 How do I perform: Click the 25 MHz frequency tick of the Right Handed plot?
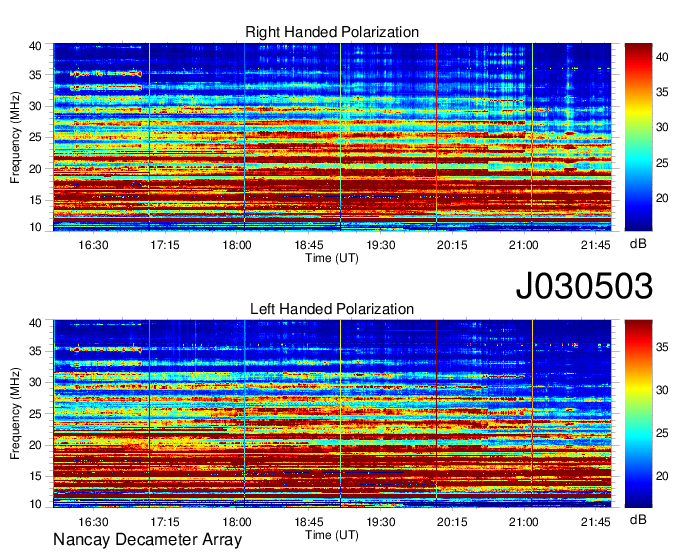[x=35, y=137]
